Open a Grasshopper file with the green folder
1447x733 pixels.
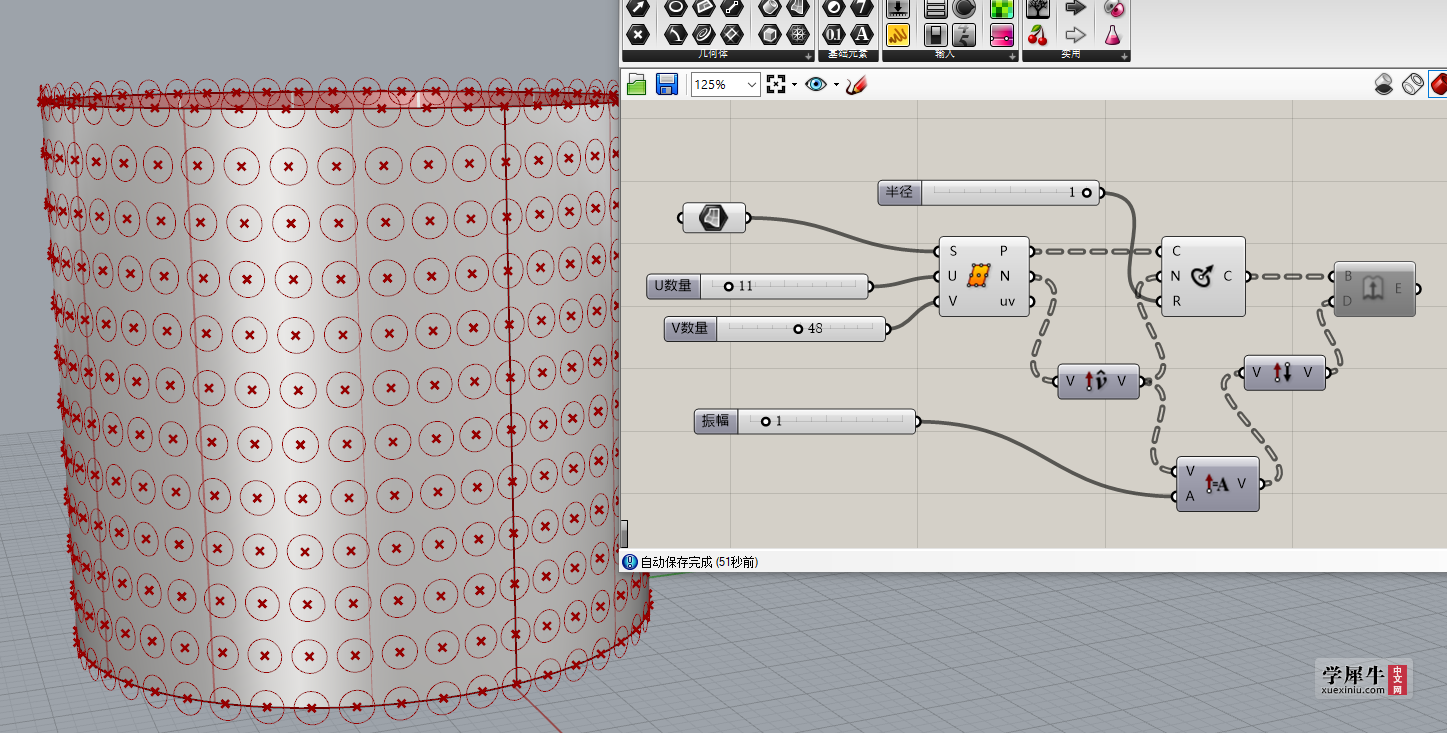[637, 85]
